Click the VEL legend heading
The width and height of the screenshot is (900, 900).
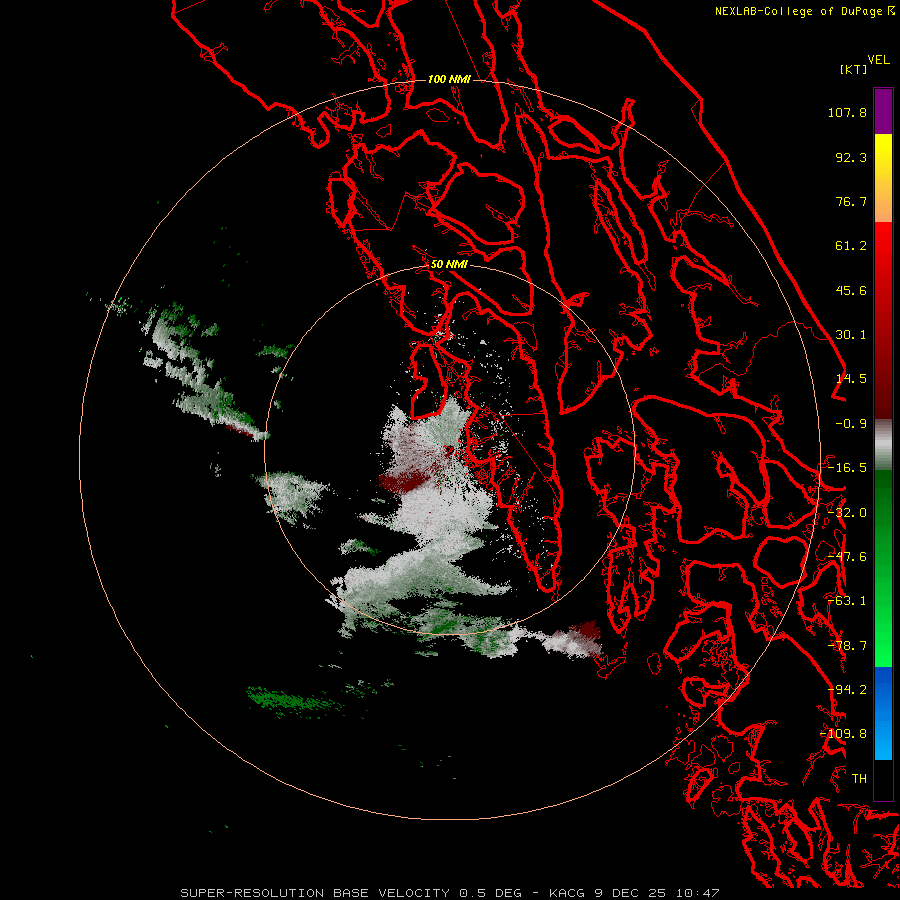878,60
